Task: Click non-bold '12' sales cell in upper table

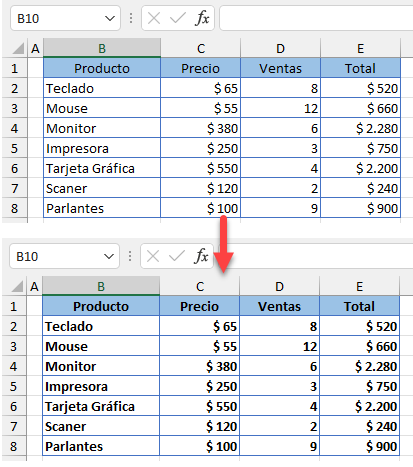Action: pos(281,108)
